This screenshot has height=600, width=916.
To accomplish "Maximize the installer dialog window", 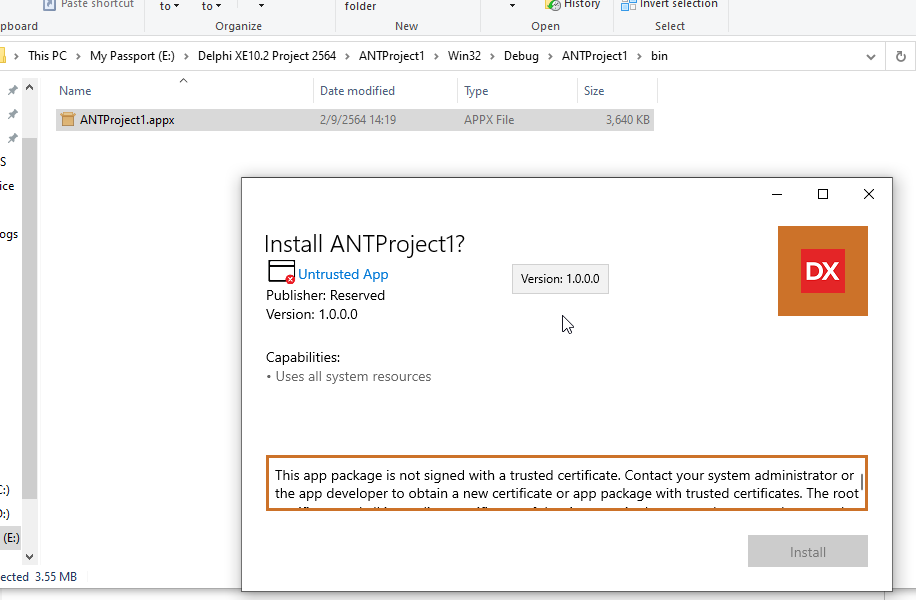I will point(823,194).
